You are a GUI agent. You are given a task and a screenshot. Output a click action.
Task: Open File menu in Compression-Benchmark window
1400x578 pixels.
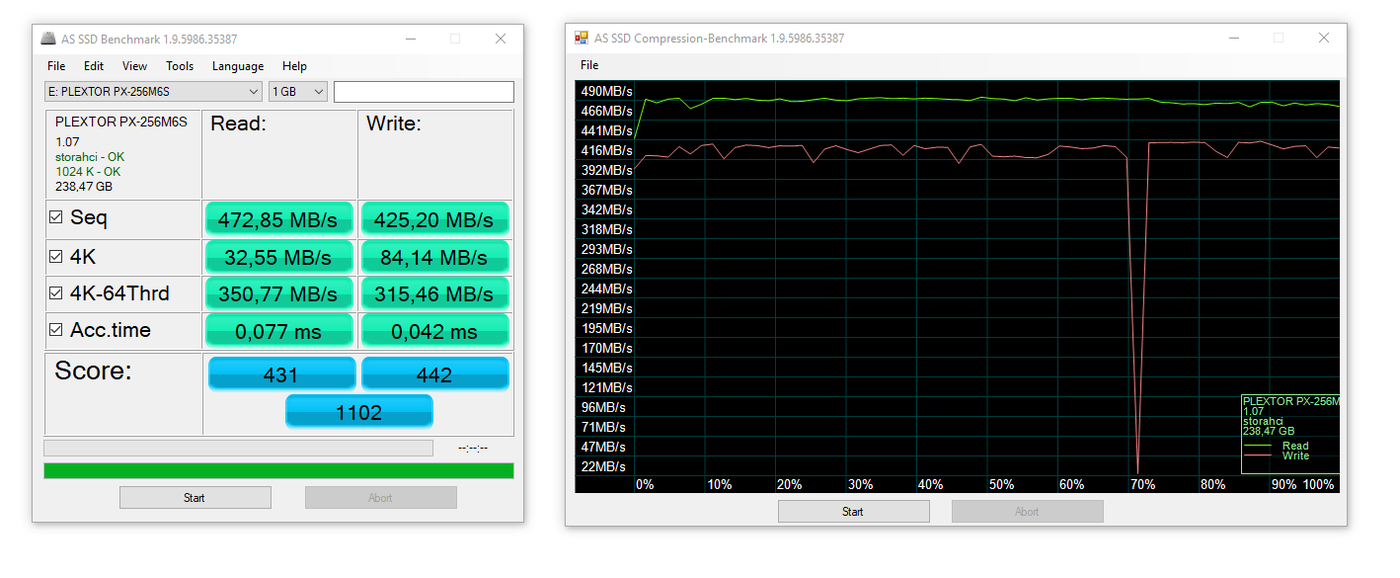pos(589,65)
